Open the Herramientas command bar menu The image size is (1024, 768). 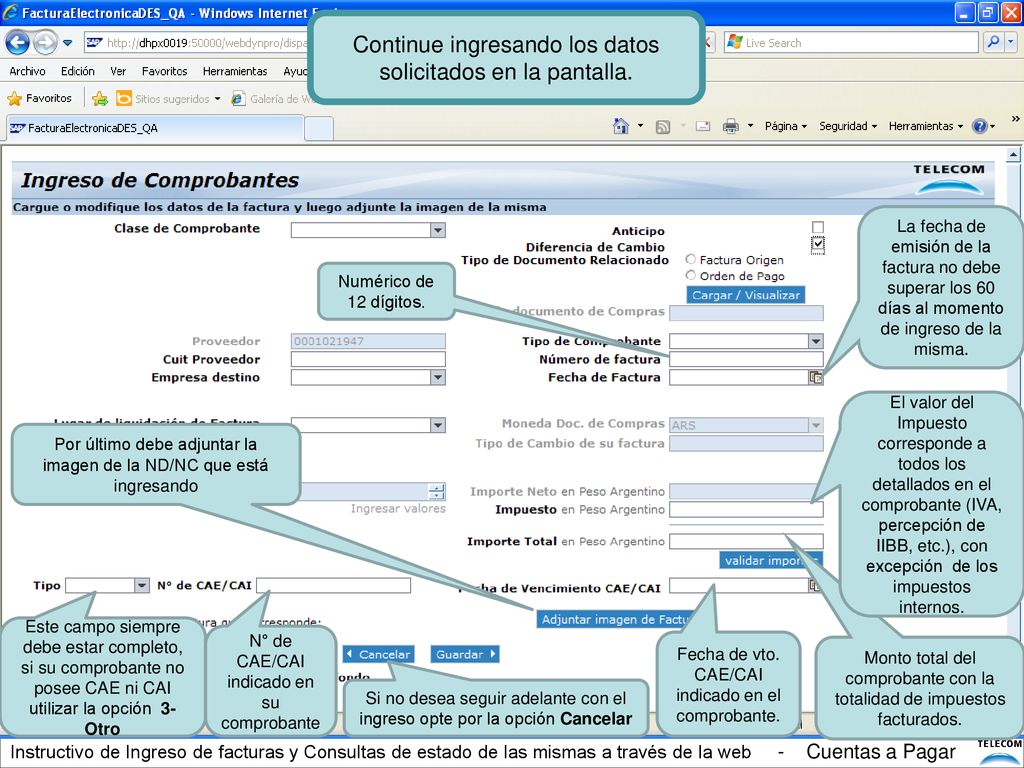[x=925, y=126]
